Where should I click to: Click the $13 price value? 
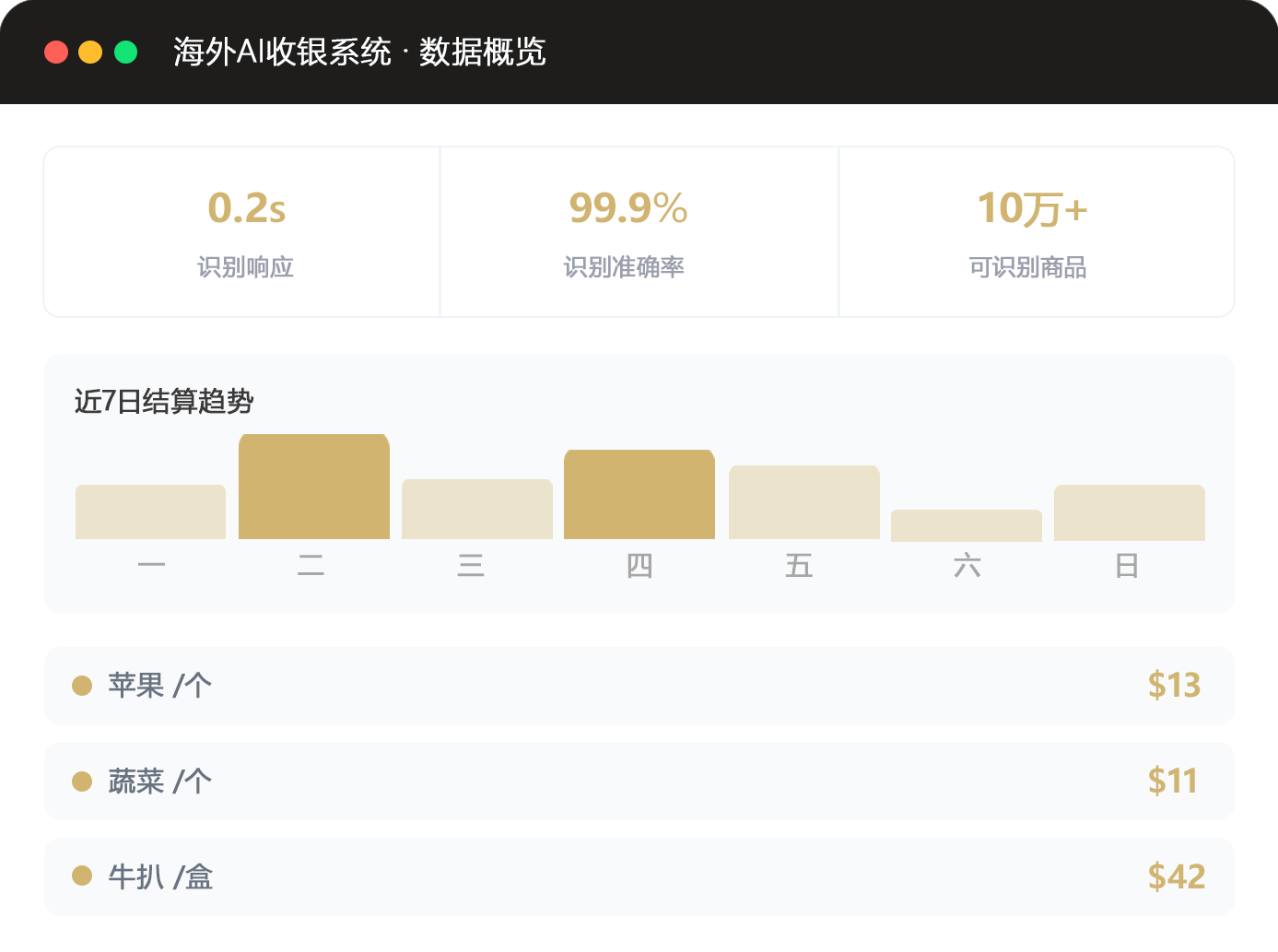[x=1175, y=686]
